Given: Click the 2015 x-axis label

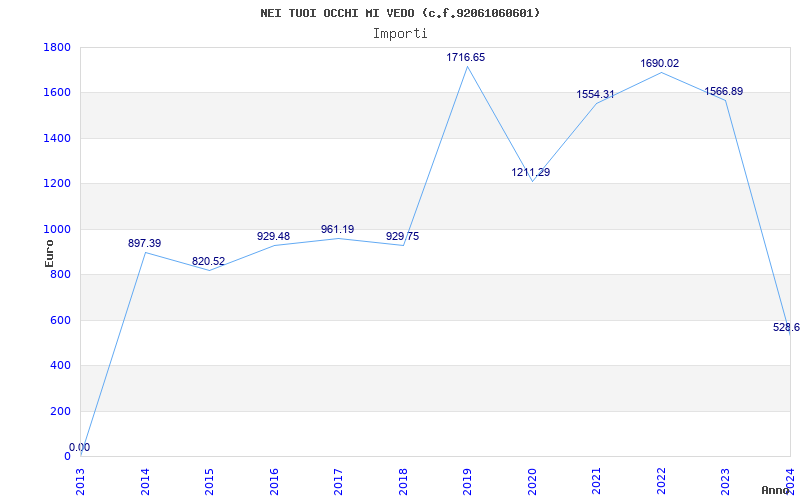Looking at the screenshot, I should click(210, 481).
